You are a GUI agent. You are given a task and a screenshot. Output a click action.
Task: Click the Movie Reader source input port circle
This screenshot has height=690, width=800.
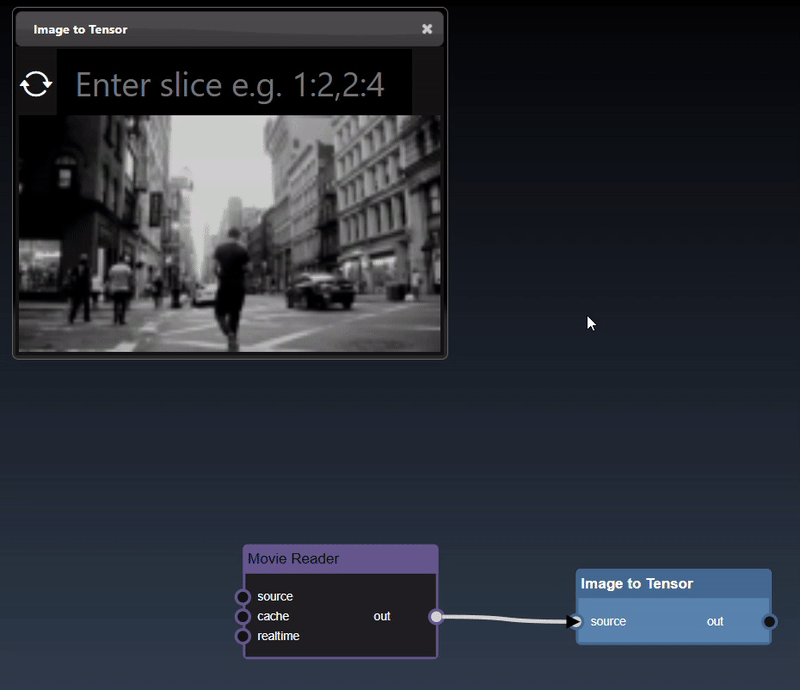click(242, 597)
